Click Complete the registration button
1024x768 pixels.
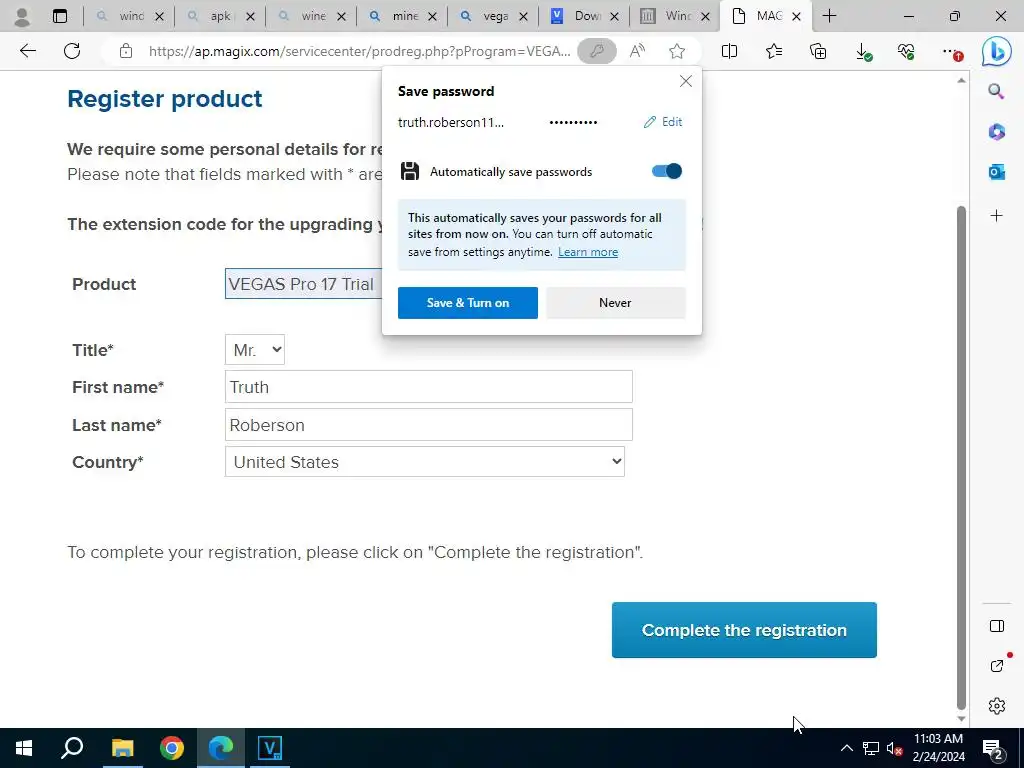coord(744,630)
